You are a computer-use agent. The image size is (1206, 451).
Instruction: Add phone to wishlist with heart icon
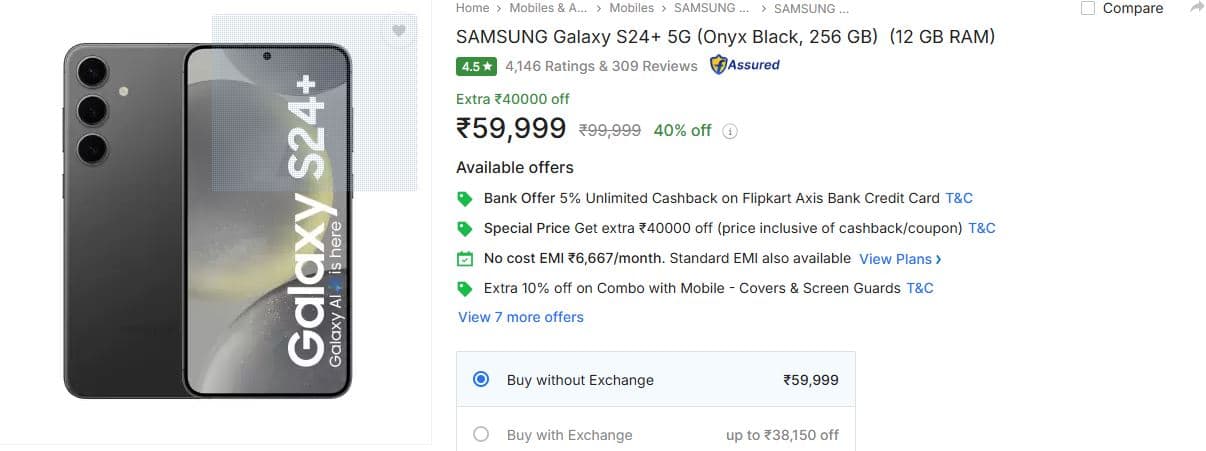click(x=399, y=31)
